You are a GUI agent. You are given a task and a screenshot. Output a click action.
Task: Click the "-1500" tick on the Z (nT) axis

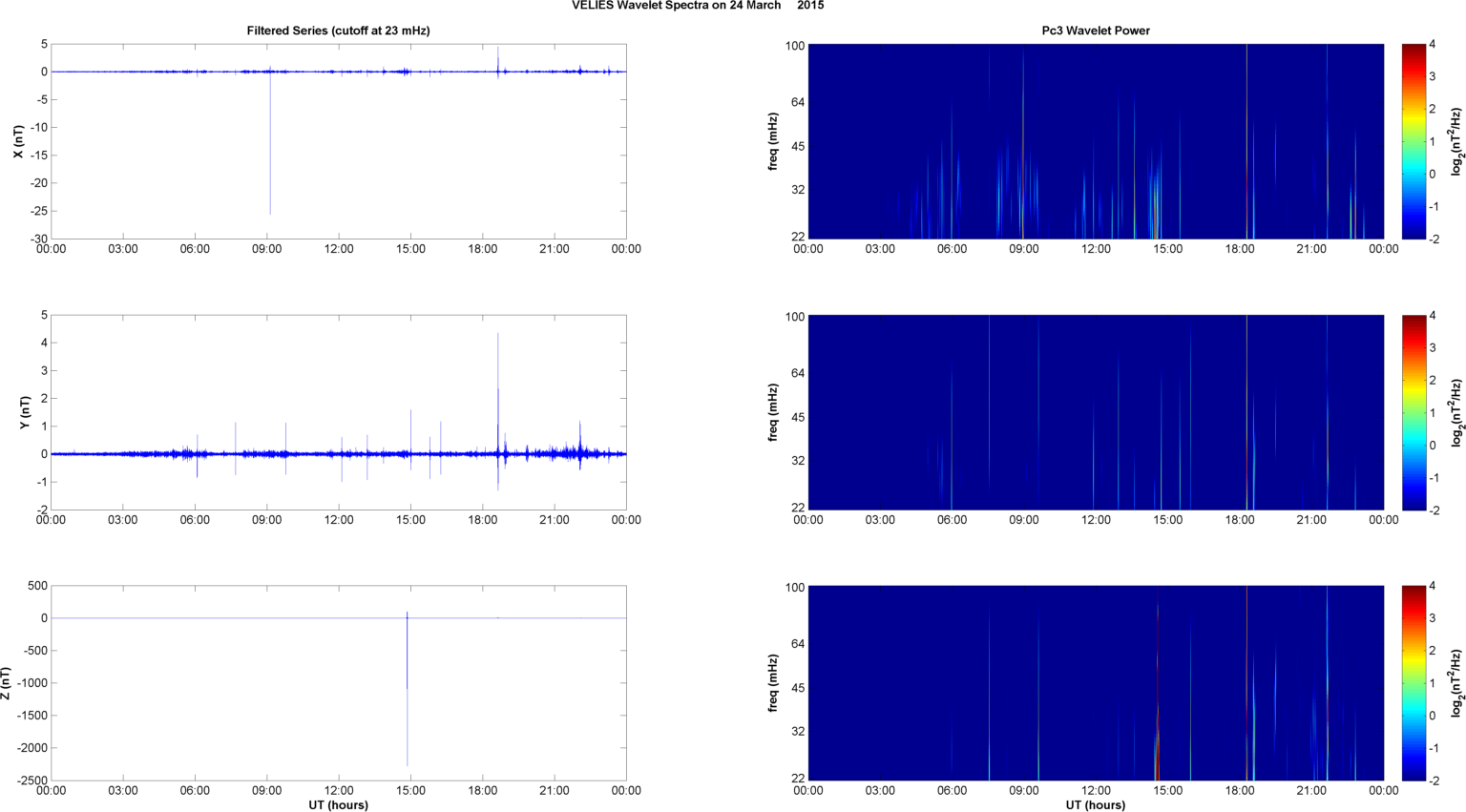pyautogui.click(x=31, y=716)
